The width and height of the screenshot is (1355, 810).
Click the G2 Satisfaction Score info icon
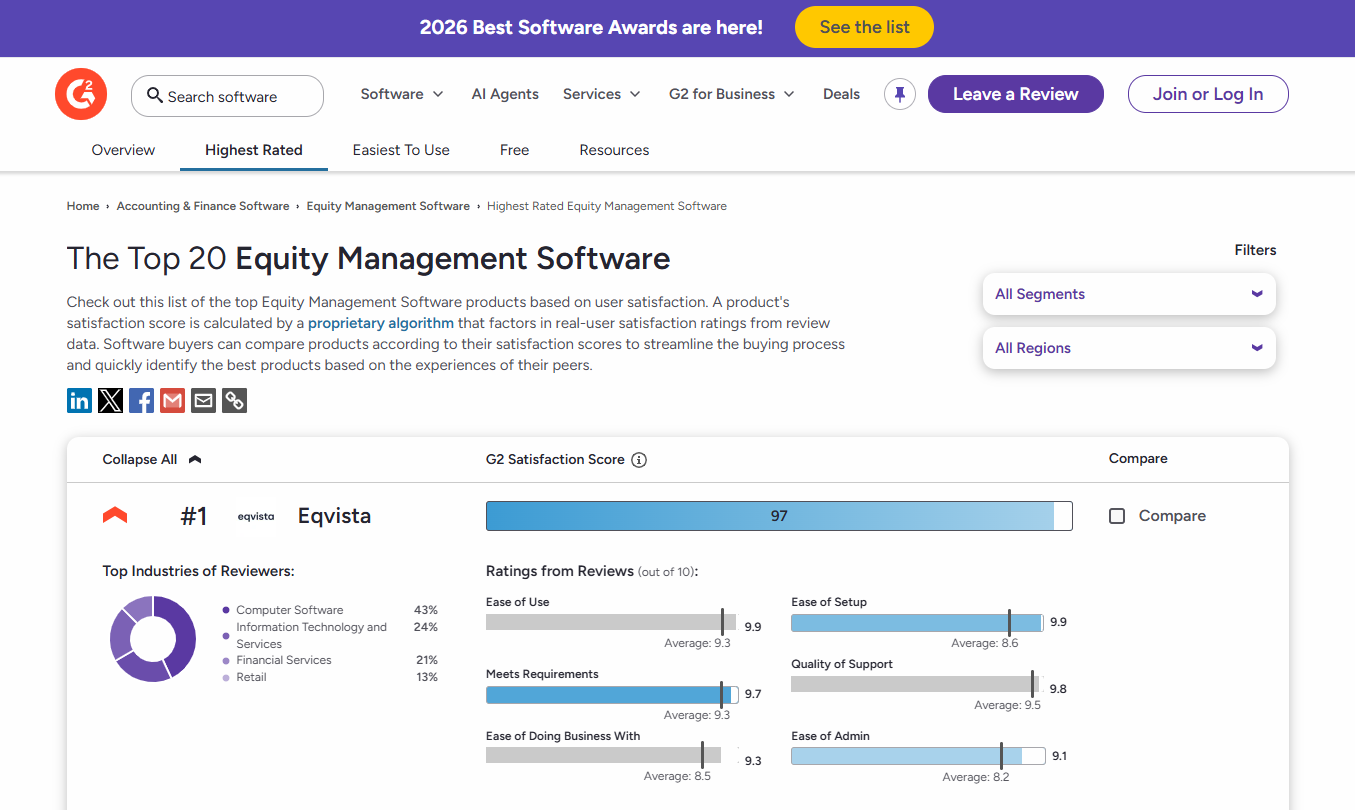click(639, 460)
